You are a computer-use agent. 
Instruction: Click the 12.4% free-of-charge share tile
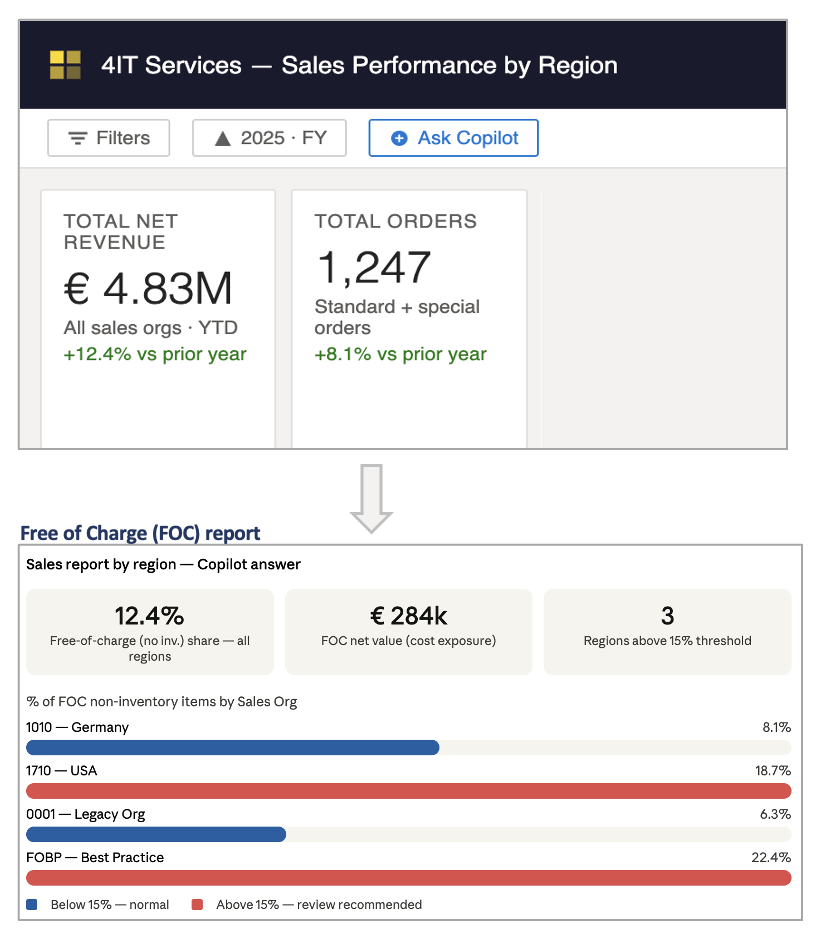[x=149, y=630]
